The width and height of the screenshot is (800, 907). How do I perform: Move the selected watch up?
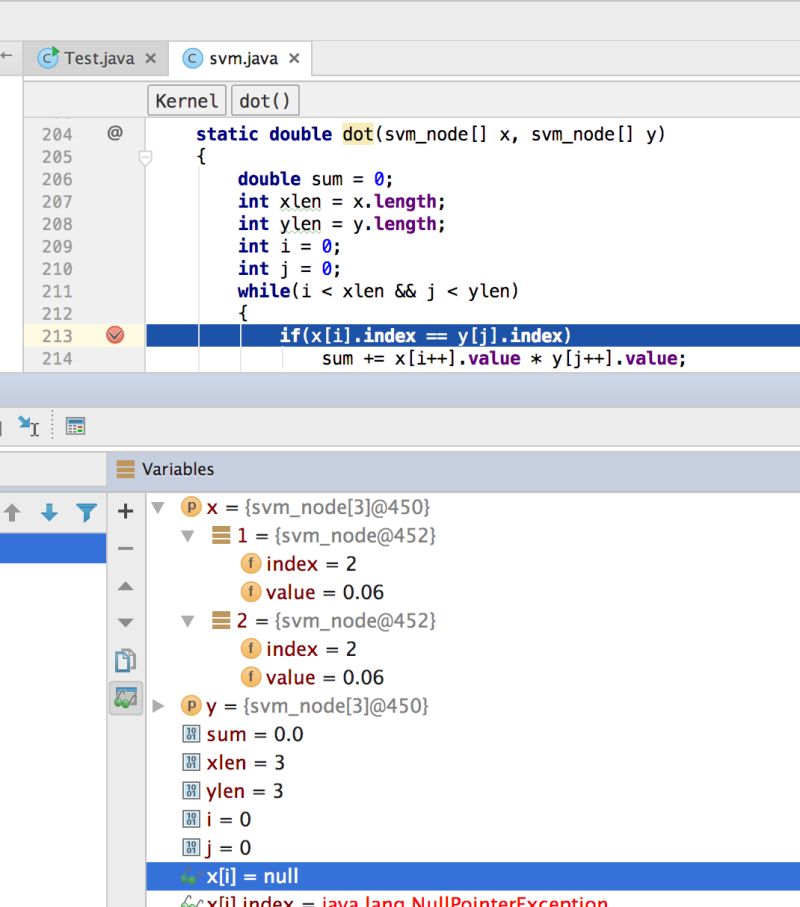[x=125, y=585]
